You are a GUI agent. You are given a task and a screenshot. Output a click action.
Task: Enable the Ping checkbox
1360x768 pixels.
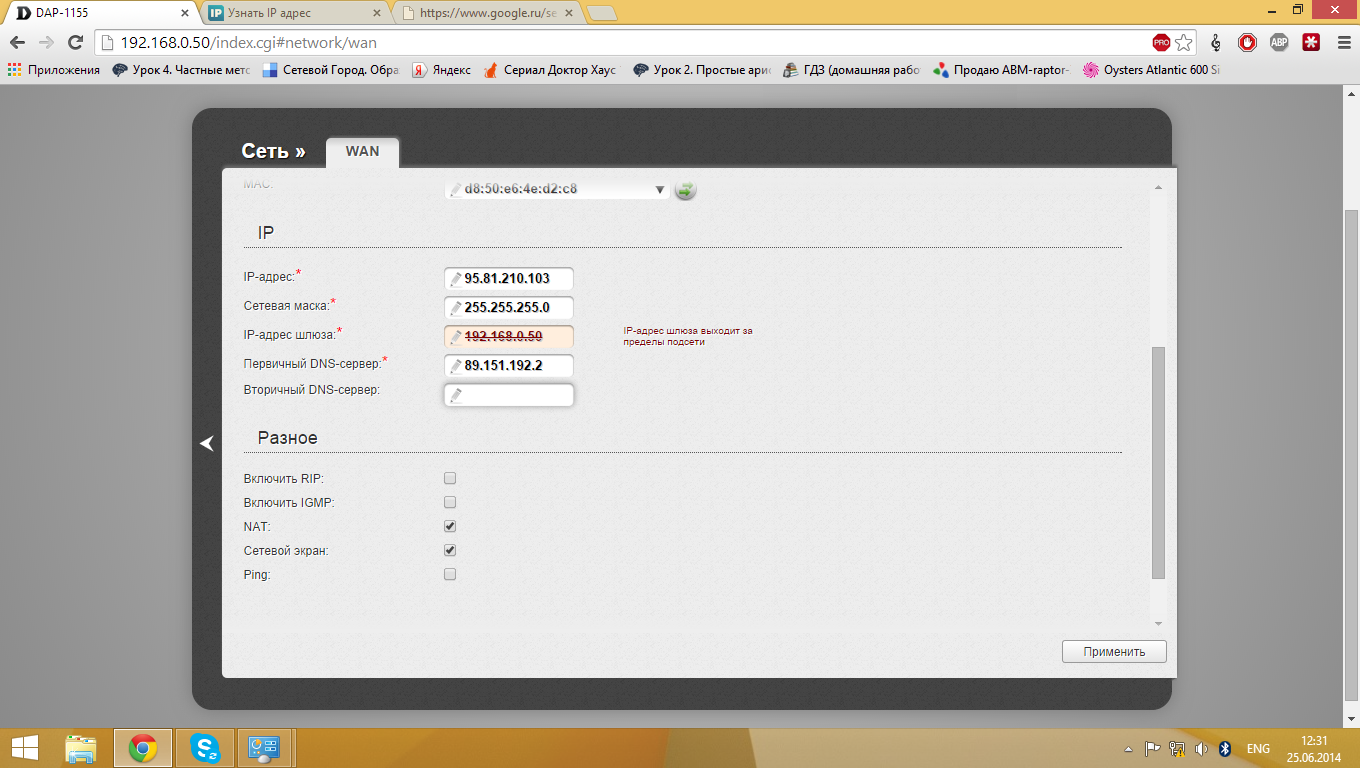click(450, 574)
